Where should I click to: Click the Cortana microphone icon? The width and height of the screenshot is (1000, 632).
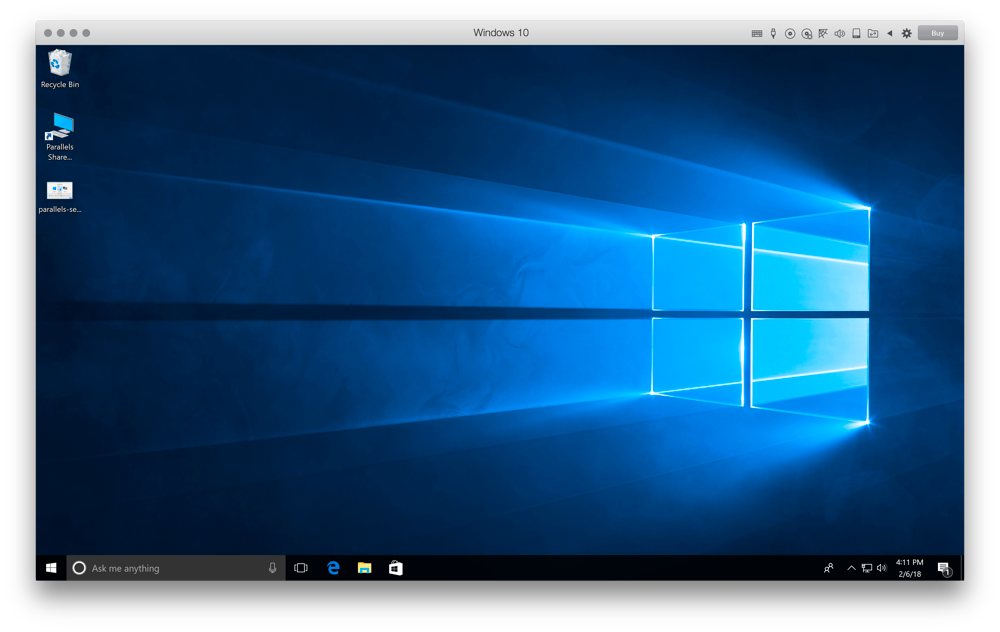click(272, 568)
